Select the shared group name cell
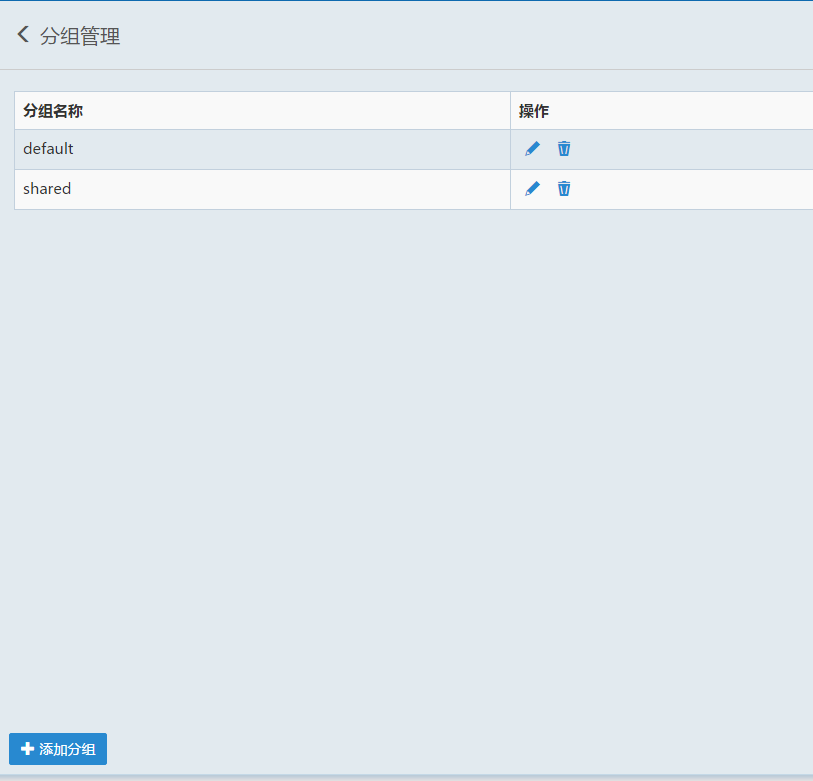 (x=262, y=189)
